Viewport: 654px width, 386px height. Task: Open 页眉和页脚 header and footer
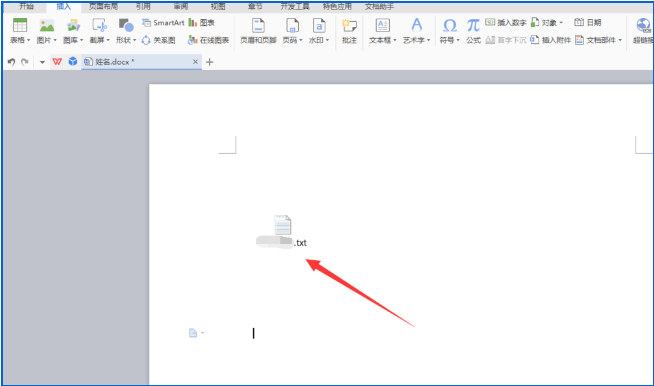click(x=258, y=31)
